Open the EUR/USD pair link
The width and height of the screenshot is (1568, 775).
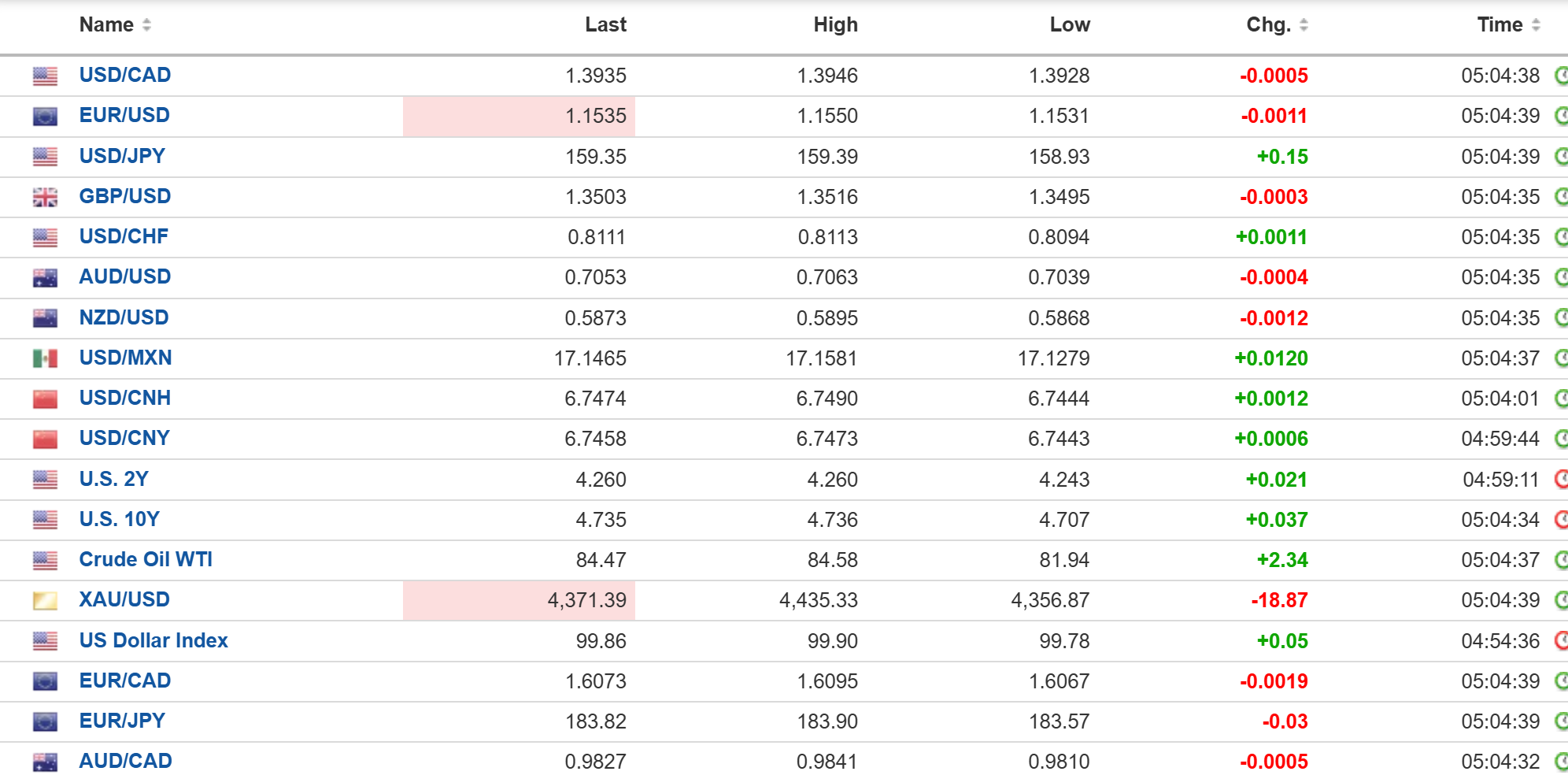coord(124,116)
